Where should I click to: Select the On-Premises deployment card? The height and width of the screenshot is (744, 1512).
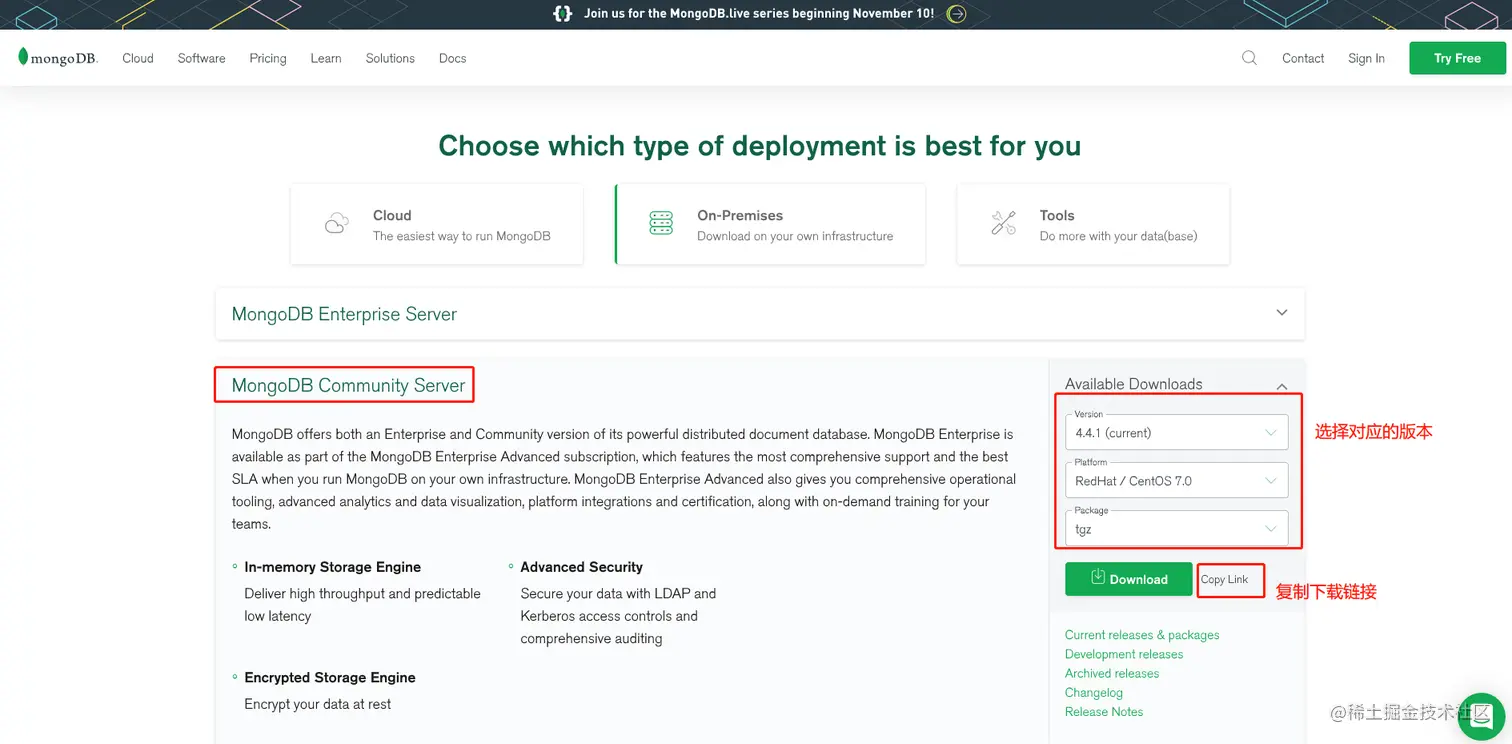pyautogui.click(x=770, y=224)
